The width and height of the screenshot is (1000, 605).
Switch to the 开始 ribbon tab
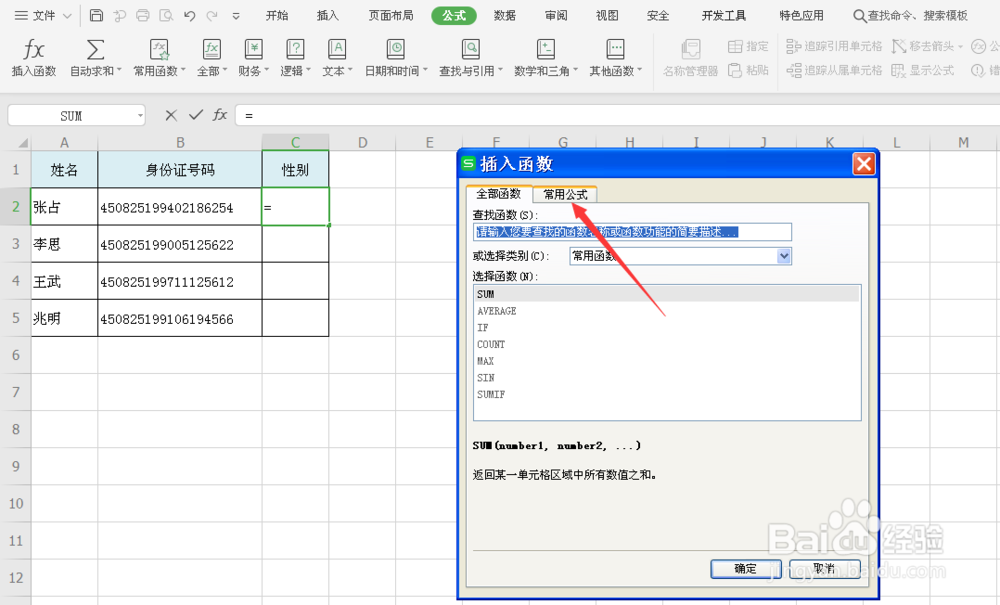pos(277,15)
